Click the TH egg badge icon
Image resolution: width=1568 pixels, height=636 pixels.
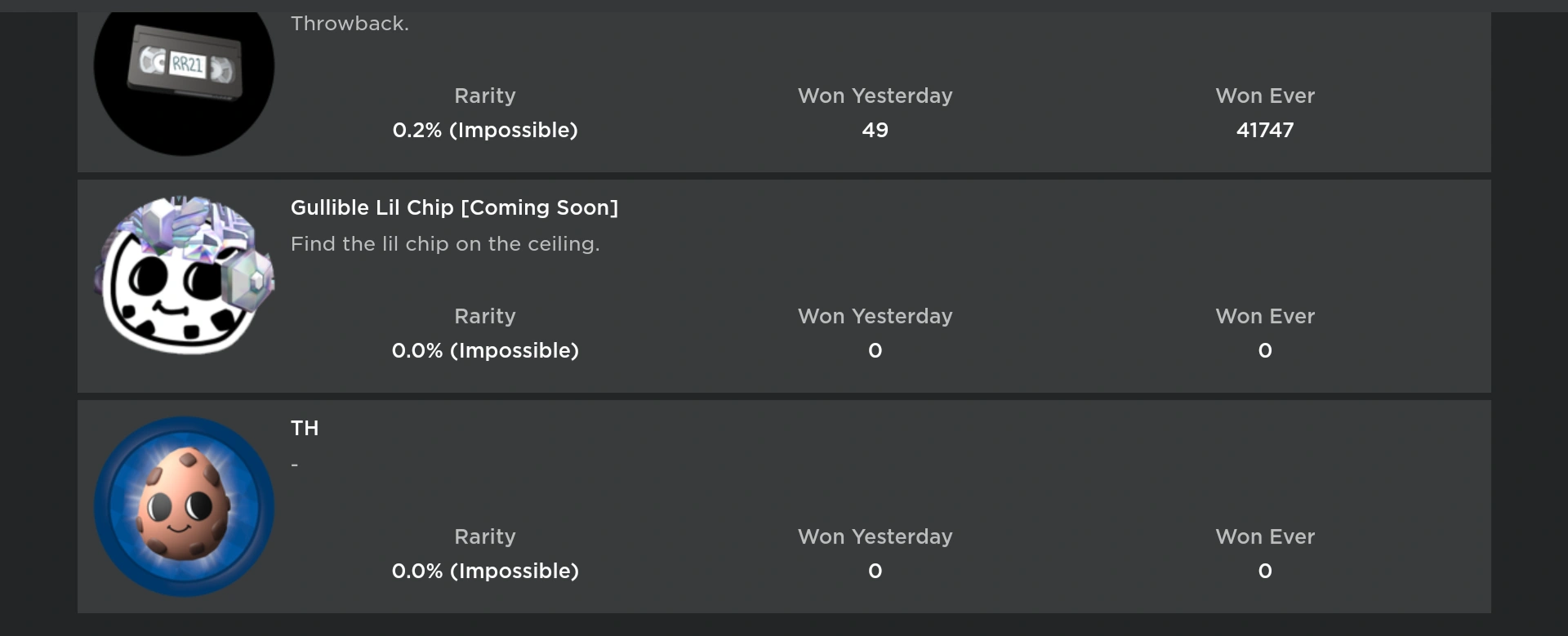184,506
